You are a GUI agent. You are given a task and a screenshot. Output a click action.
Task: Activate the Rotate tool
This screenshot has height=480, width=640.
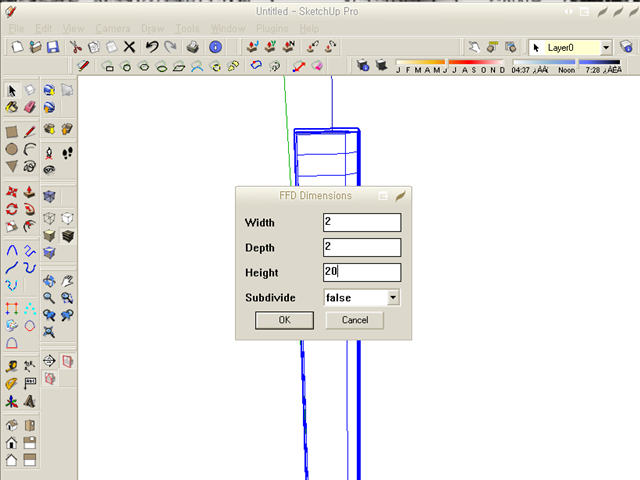point(12,209)
